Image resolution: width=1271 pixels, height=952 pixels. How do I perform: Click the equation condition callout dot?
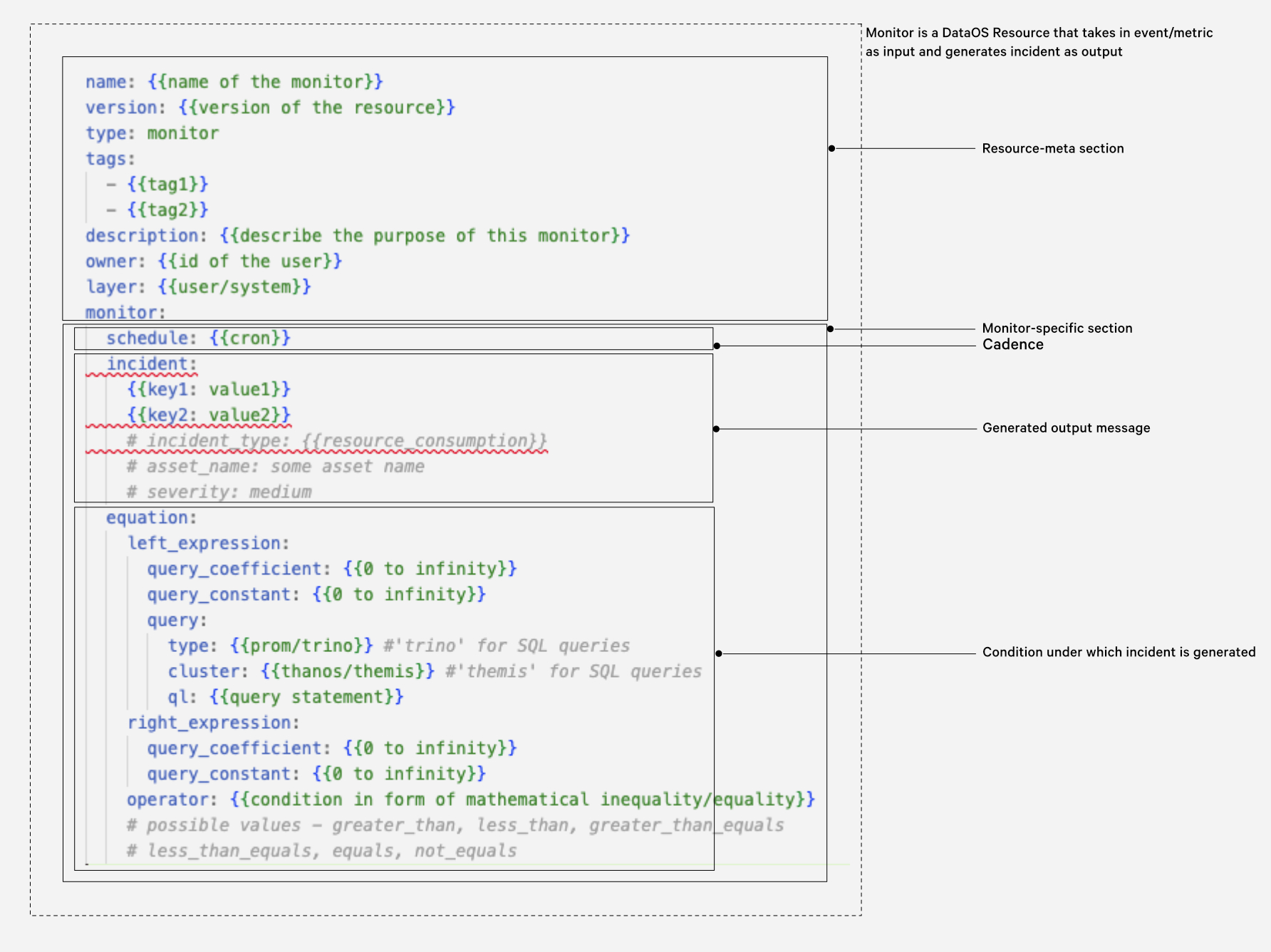pos(718,653)
